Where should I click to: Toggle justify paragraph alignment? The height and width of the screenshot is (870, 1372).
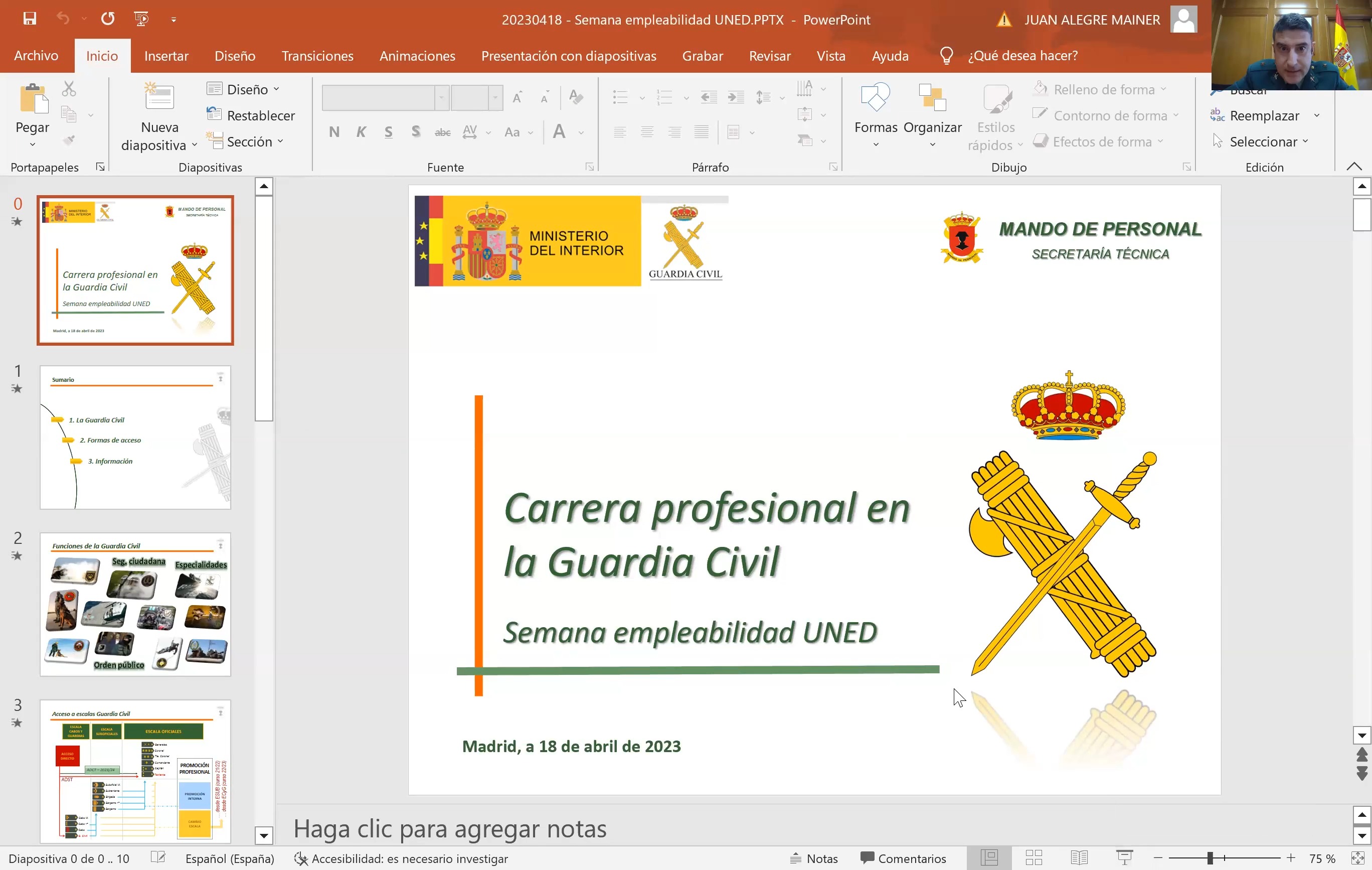pos(702,132)
